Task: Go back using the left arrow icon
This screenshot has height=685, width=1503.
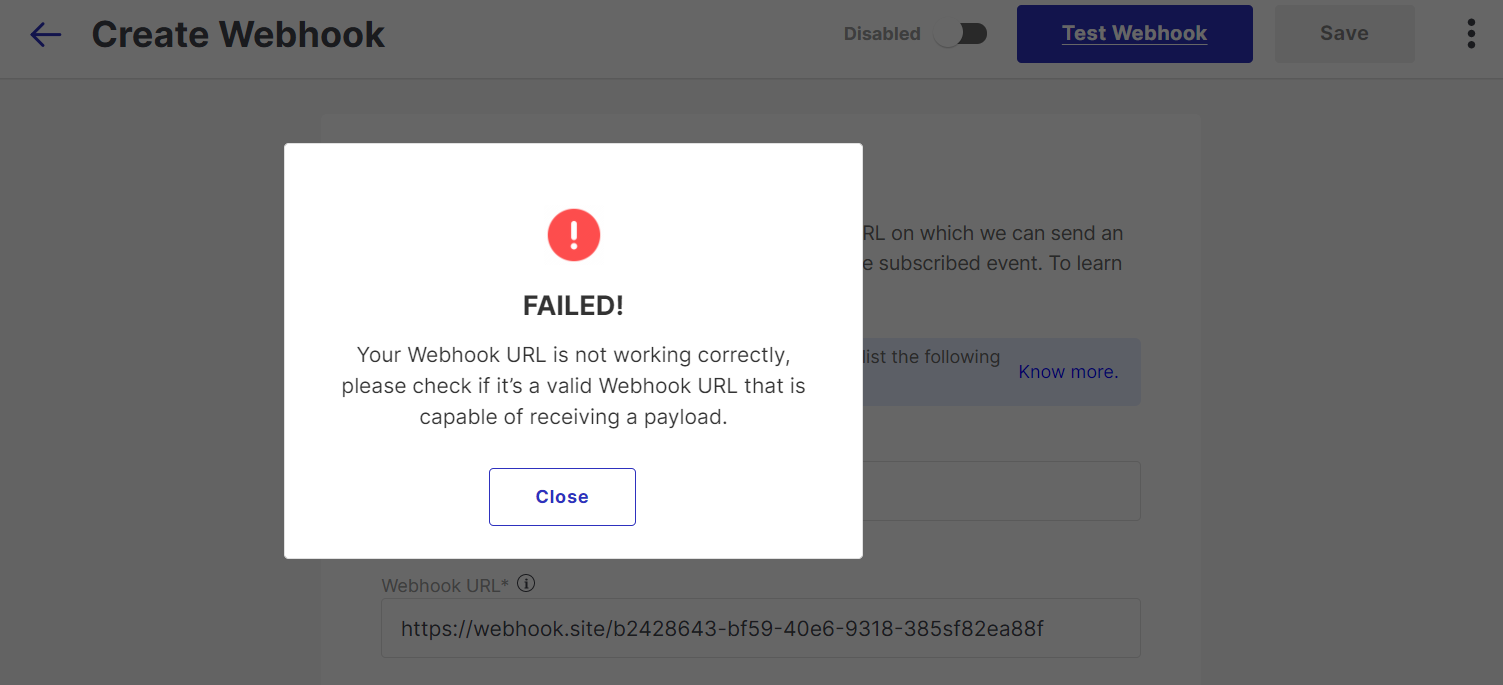Action: (46, 35)
